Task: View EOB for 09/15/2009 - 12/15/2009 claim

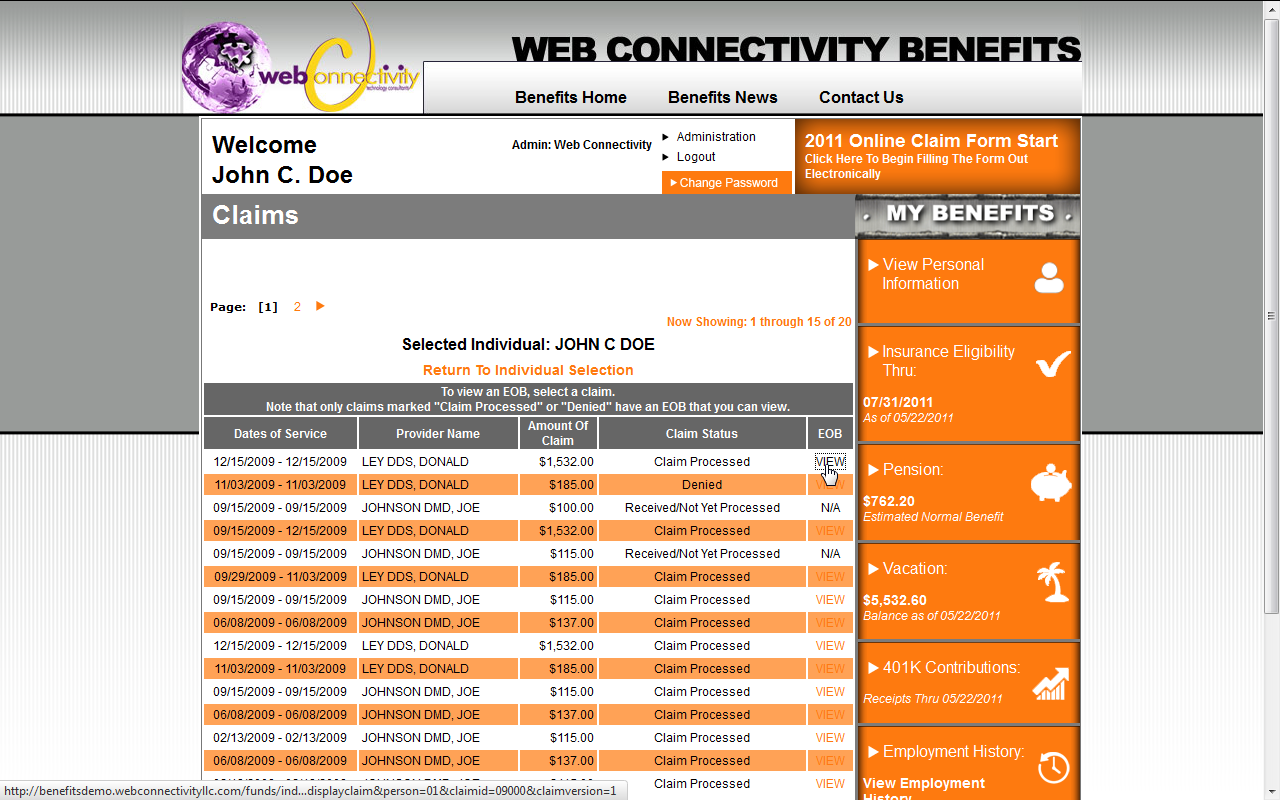Action: coord(830,531)
